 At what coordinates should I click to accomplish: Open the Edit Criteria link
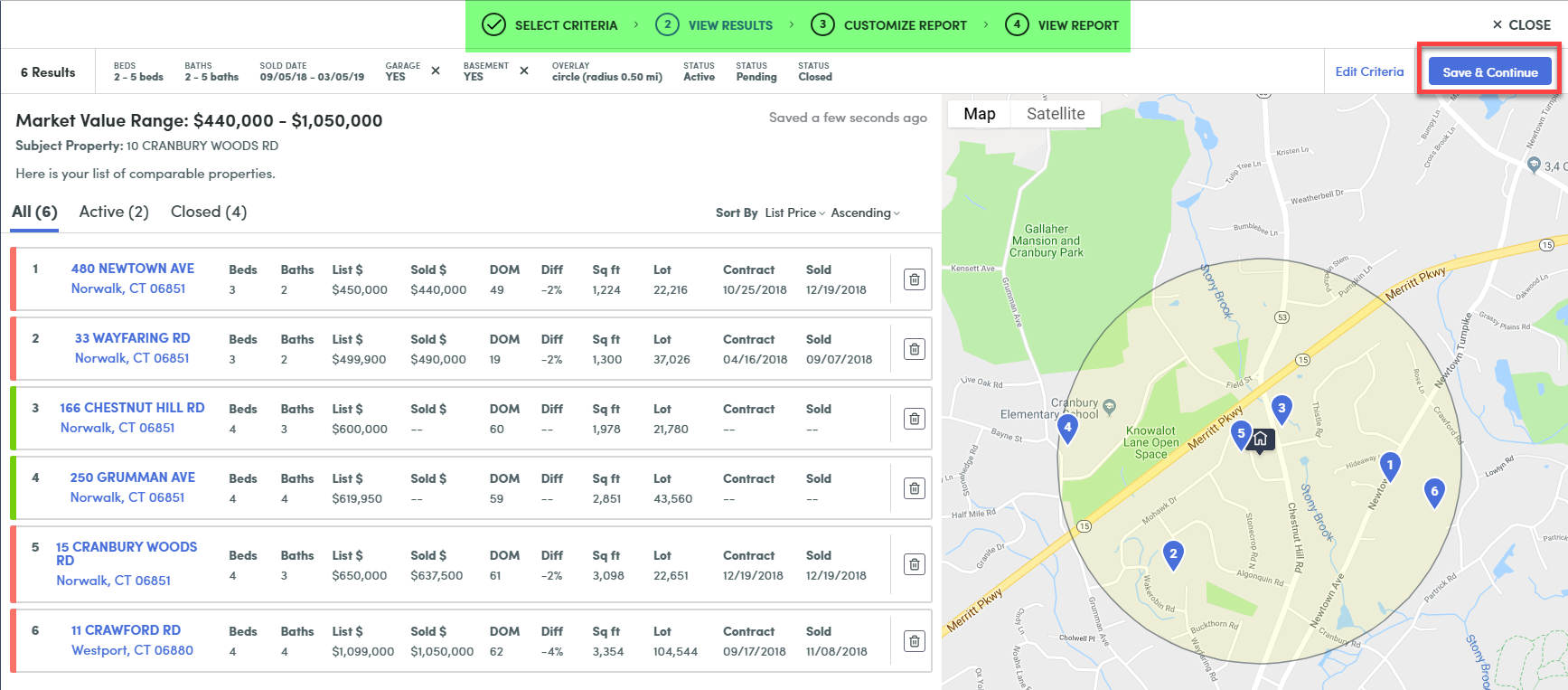click(1369, 72)
